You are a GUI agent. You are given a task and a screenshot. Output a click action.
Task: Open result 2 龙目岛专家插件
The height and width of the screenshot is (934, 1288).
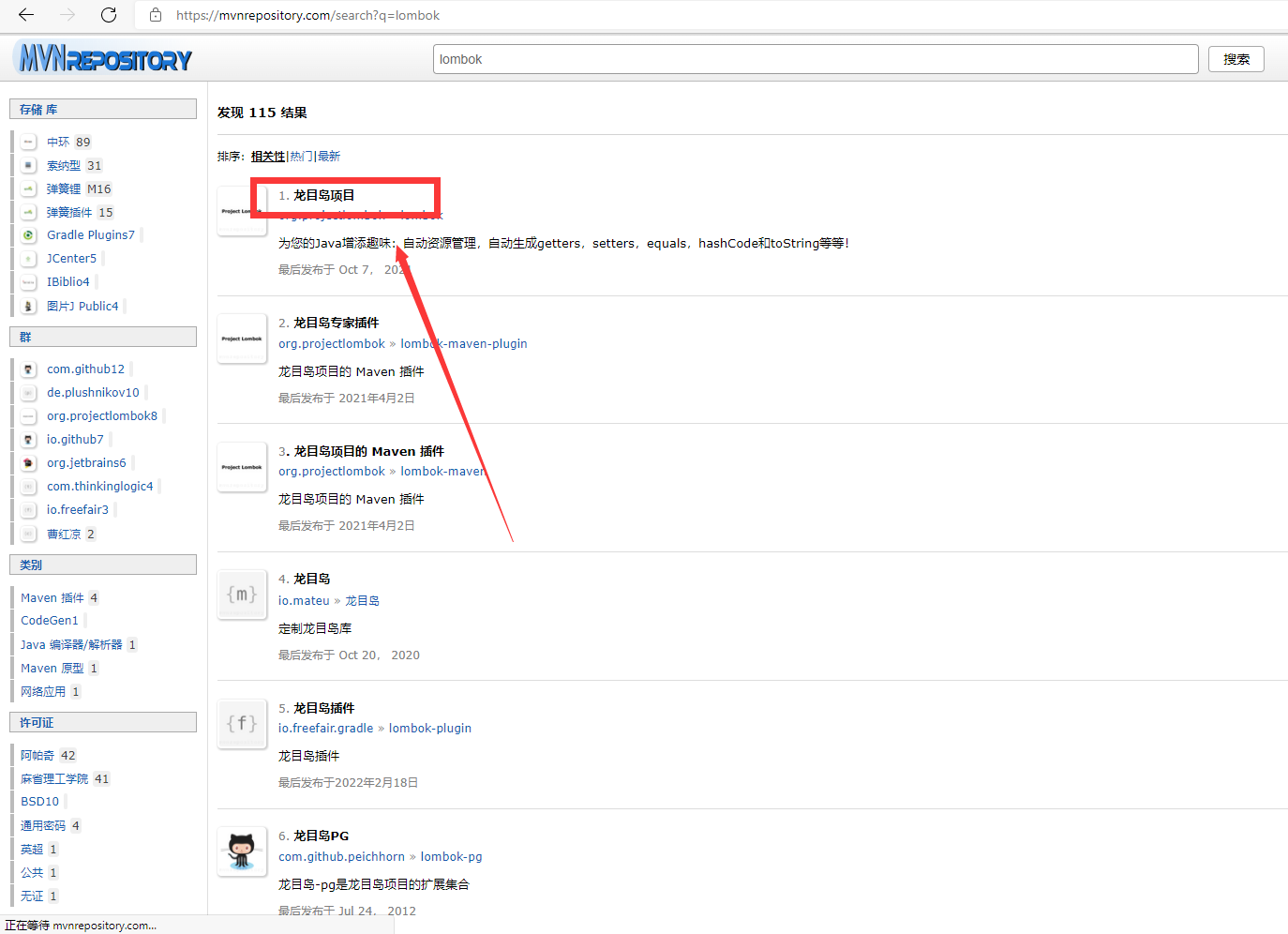(x=337, y=323)
